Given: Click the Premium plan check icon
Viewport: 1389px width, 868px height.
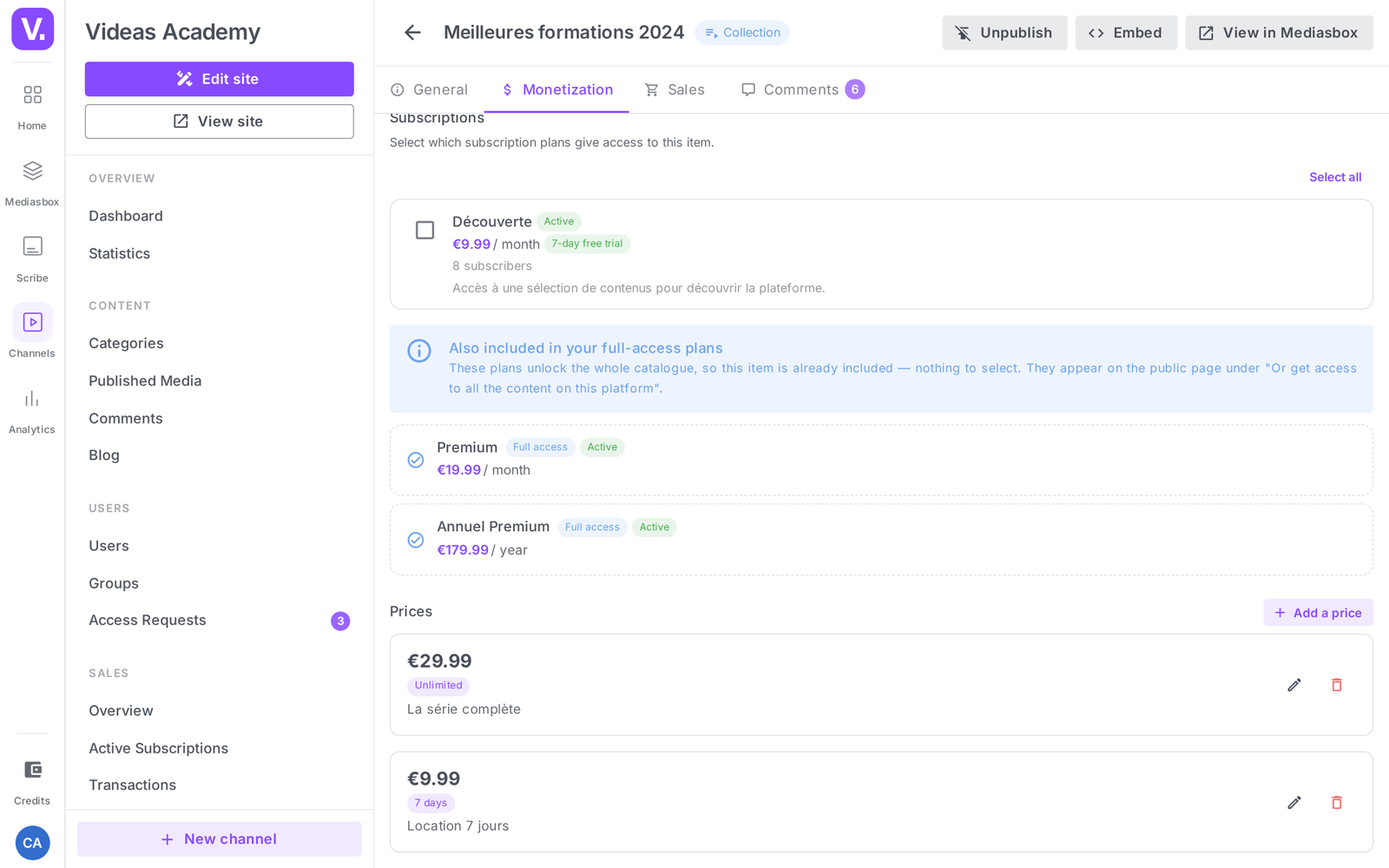Looking at the screenshot, I should tap(416, 460).
